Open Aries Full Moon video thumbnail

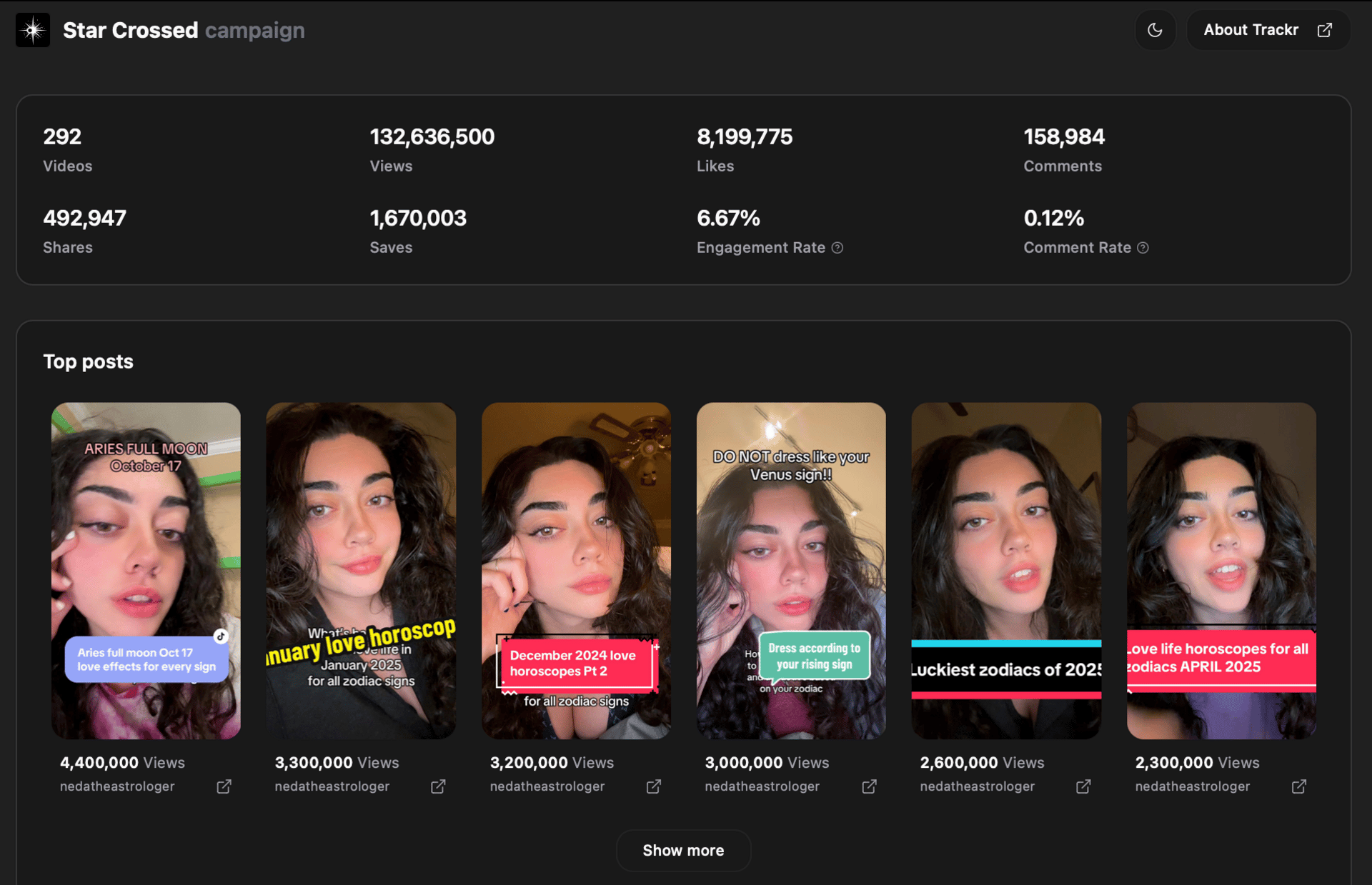tap(146, 570)
